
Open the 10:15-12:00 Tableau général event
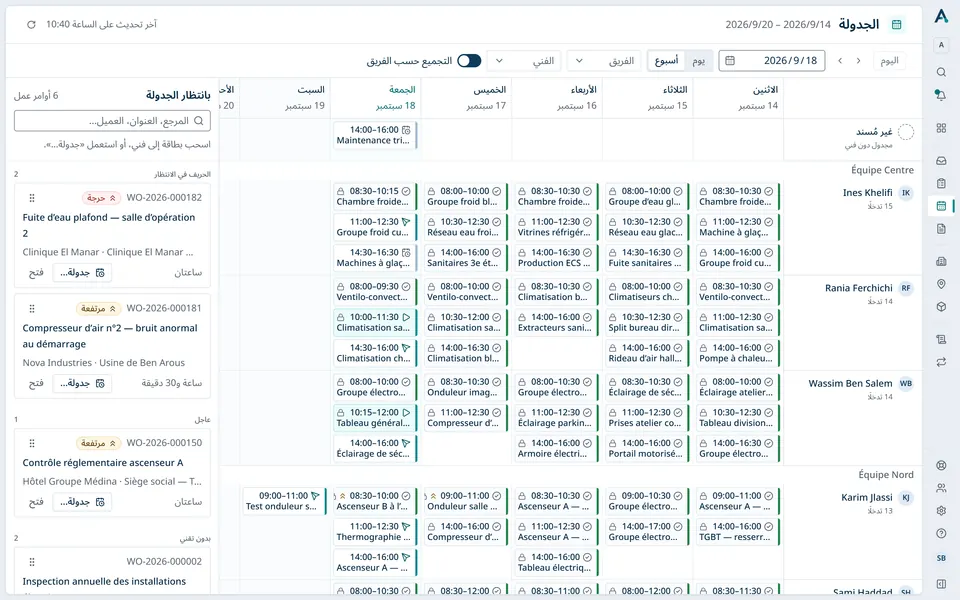(x=375, y=418)
